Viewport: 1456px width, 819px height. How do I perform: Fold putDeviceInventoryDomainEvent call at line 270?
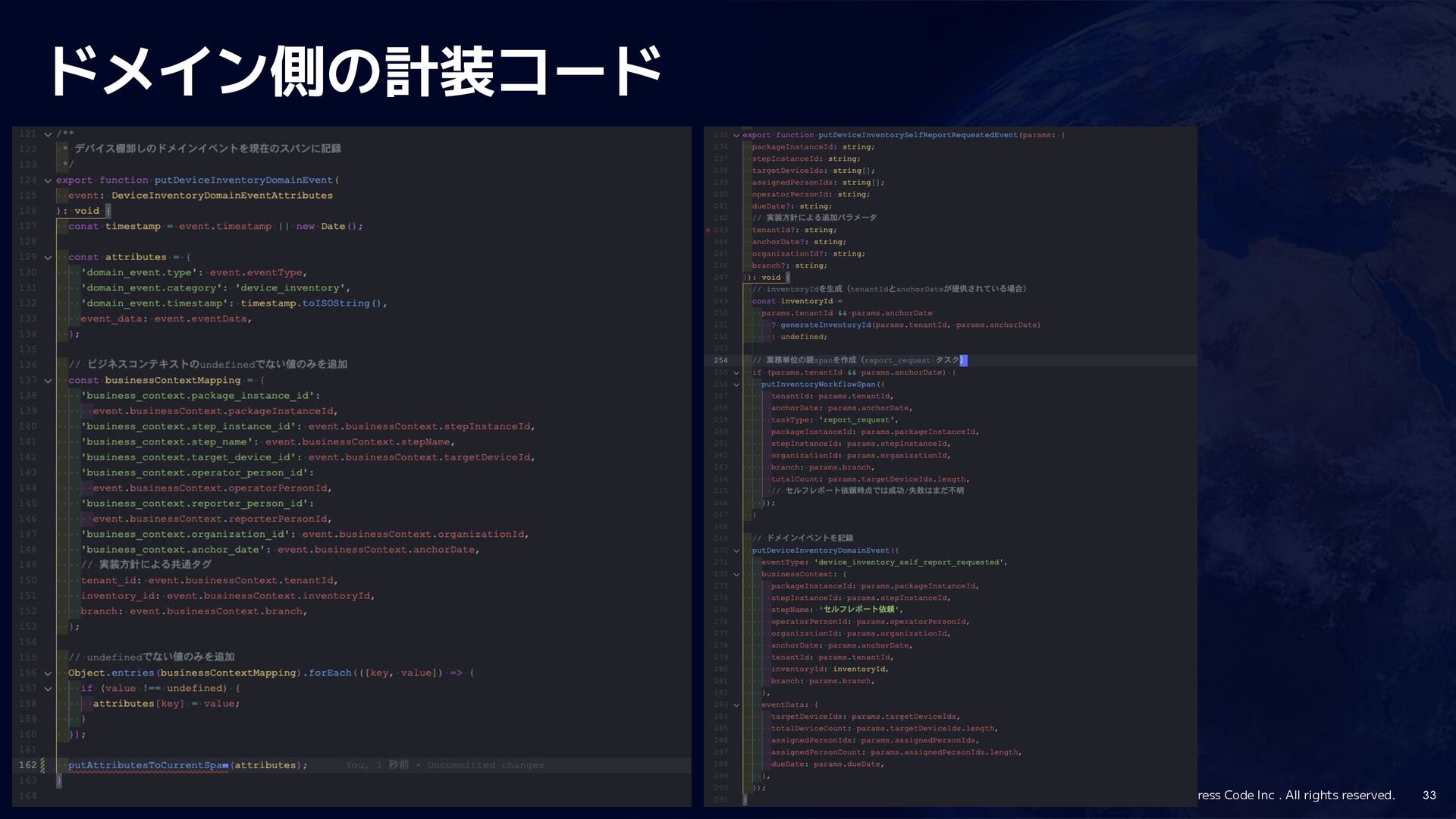coord(736,551)
